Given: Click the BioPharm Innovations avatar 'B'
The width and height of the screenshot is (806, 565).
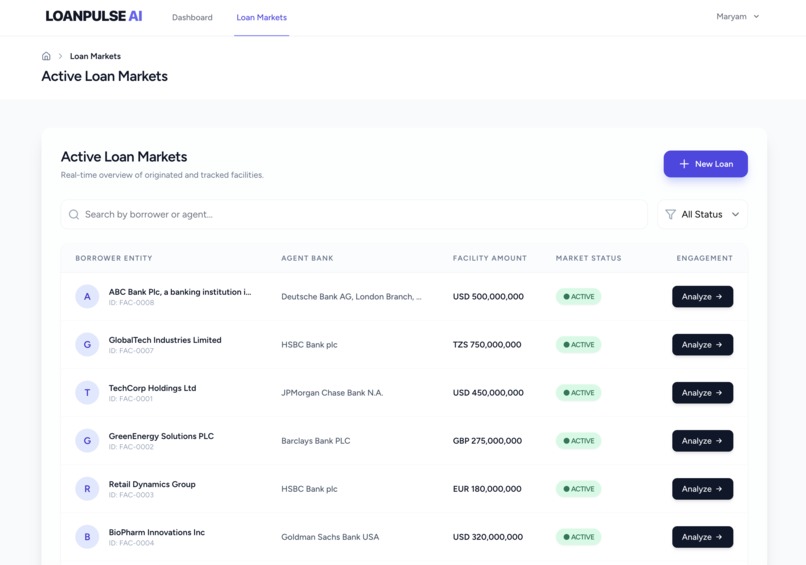Looking at the screenshot, I should 87,537.
